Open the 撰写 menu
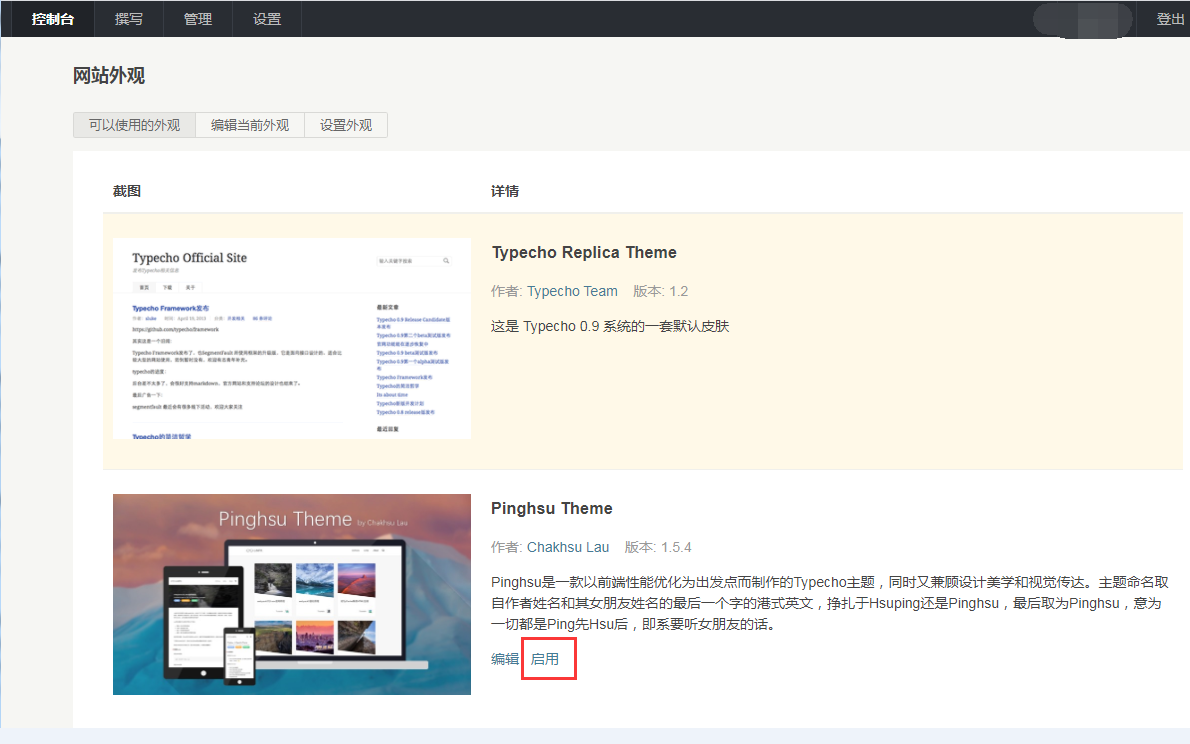Viewport: 1190px width, 744px height. (129, 19)
